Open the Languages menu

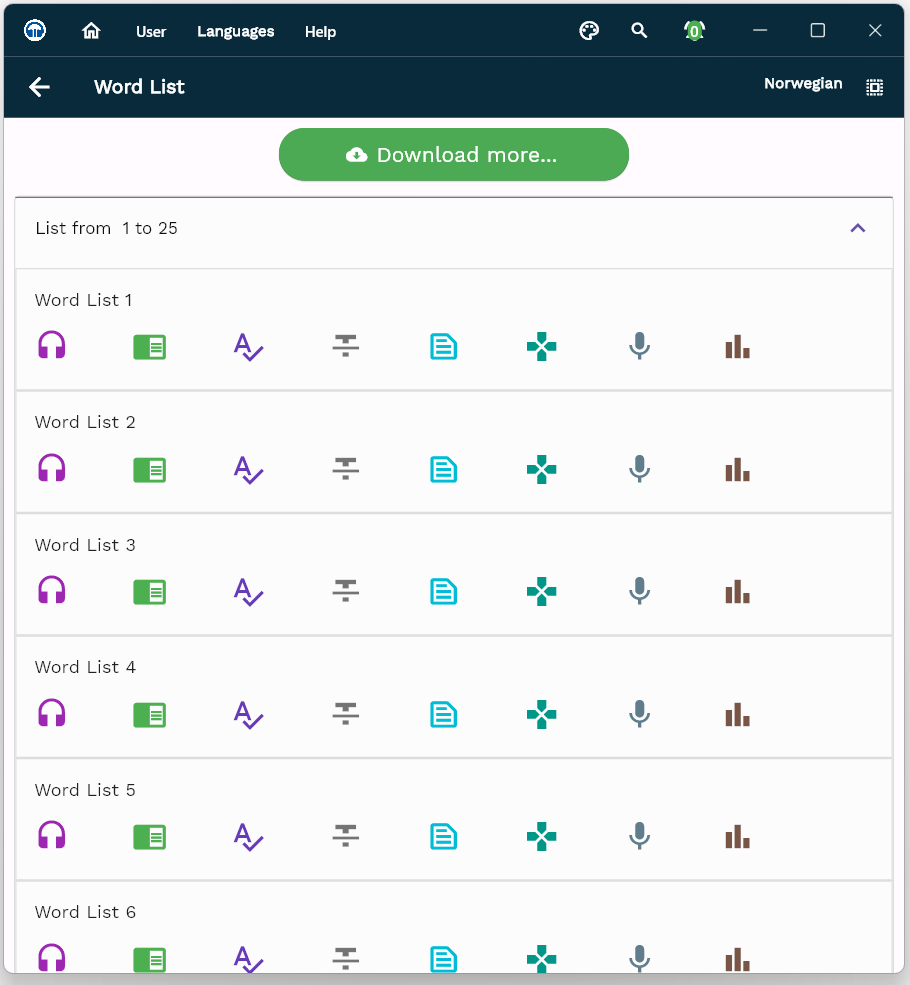(x=235, y=32)
